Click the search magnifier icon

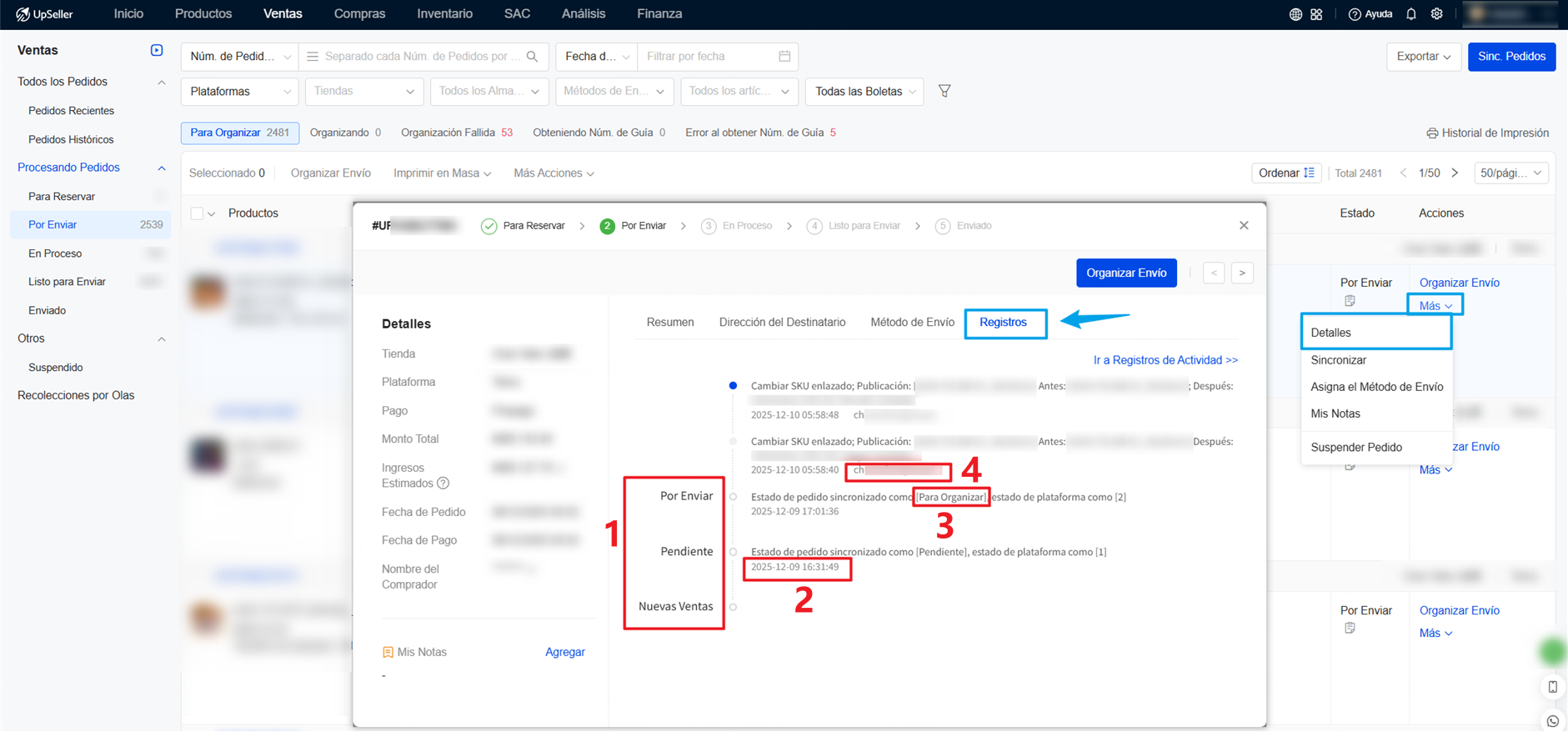coord(533,56)
